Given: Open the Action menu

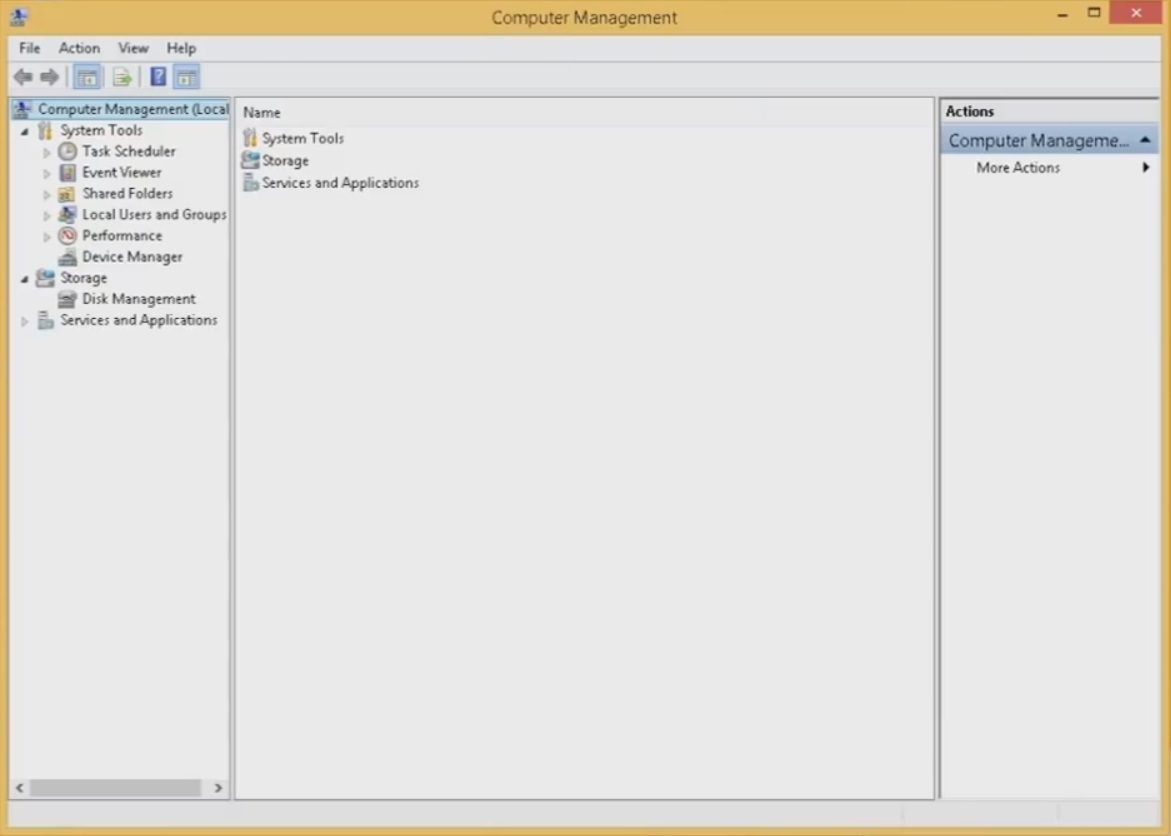Looking at the screenshot, I should click(79, 48).
